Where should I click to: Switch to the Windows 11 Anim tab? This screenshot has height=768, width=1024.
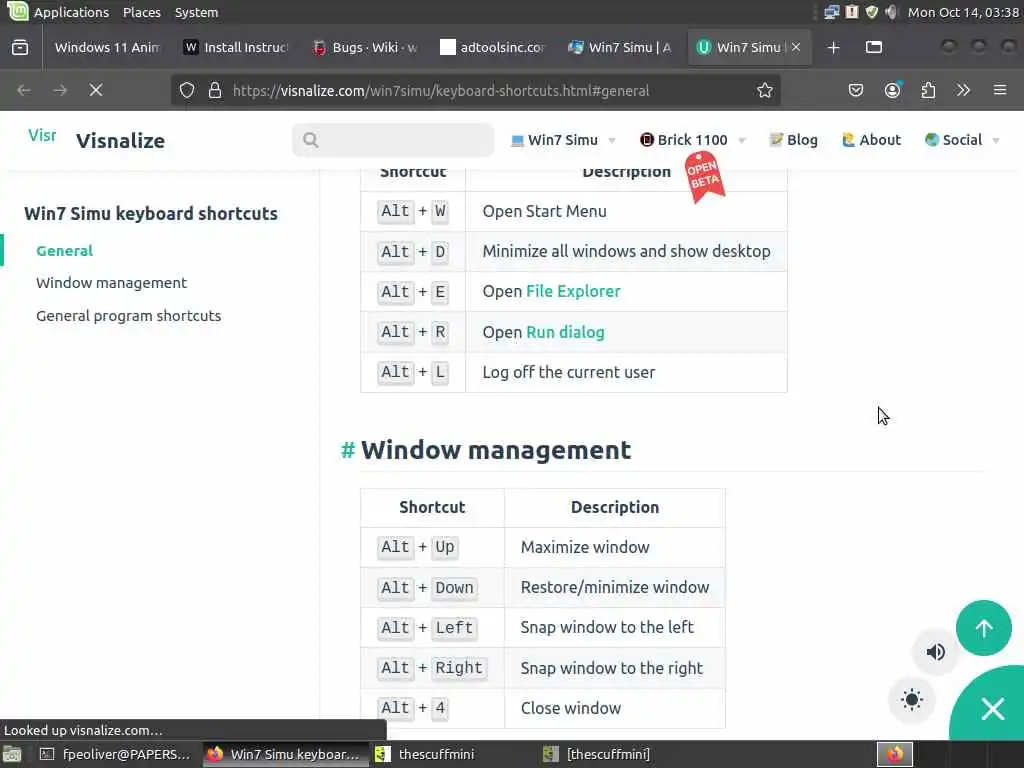click(107, 47)
